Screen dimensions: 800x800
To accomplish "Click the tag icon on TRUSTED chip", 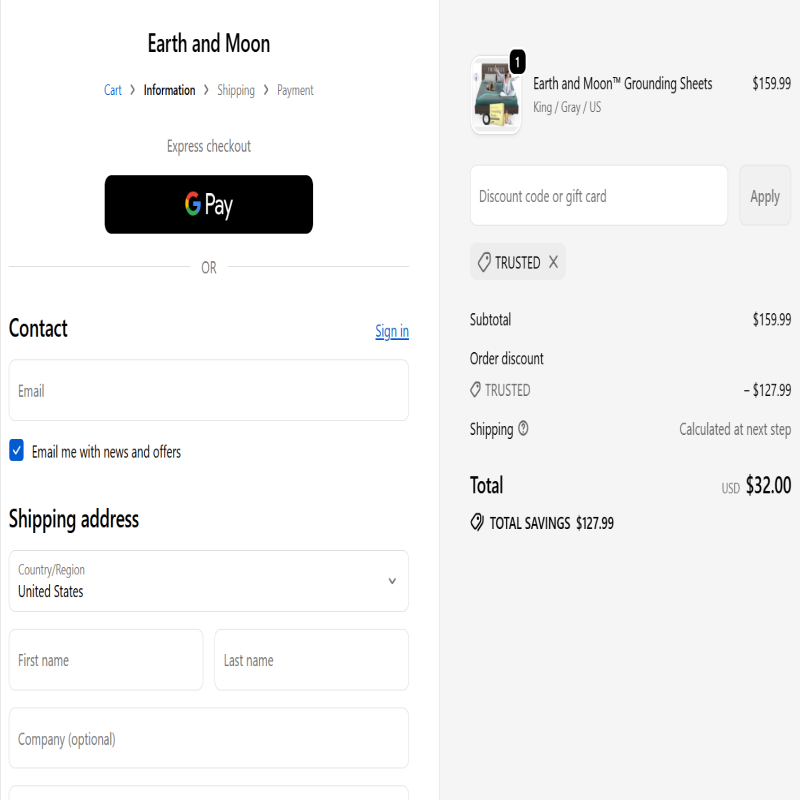I will pos(484,263).
